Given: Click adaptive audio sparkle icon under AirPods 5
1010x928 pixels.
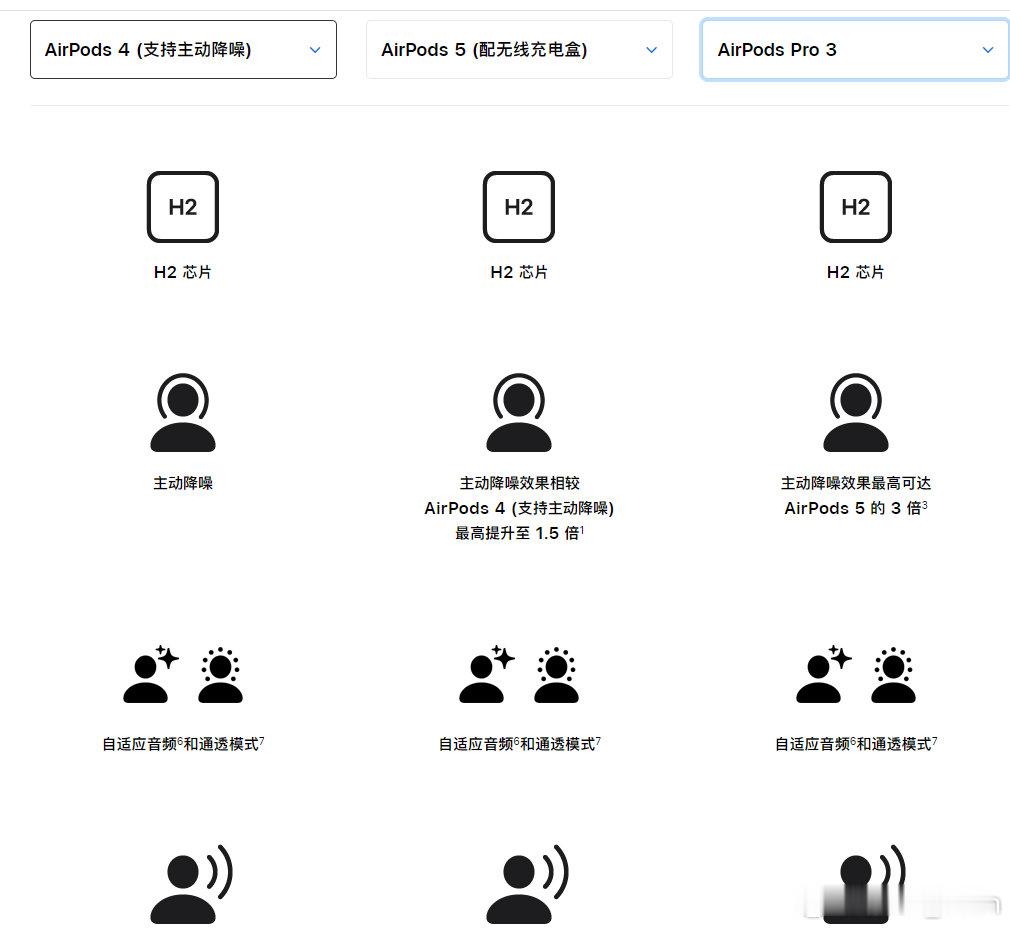Looking at the screenshot, I should point(487,674).
